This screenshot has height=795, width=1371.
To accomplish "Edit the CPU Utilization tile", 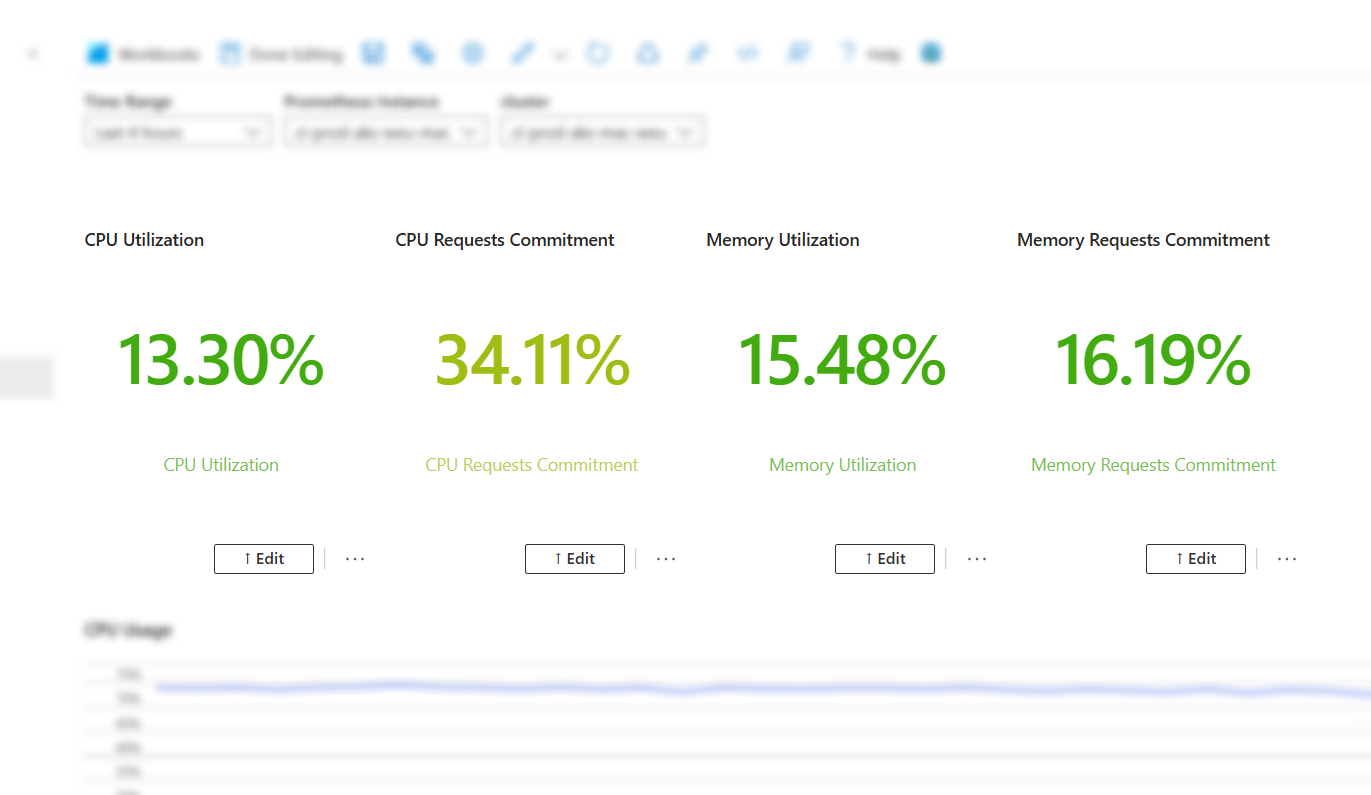I will point(264,559).
